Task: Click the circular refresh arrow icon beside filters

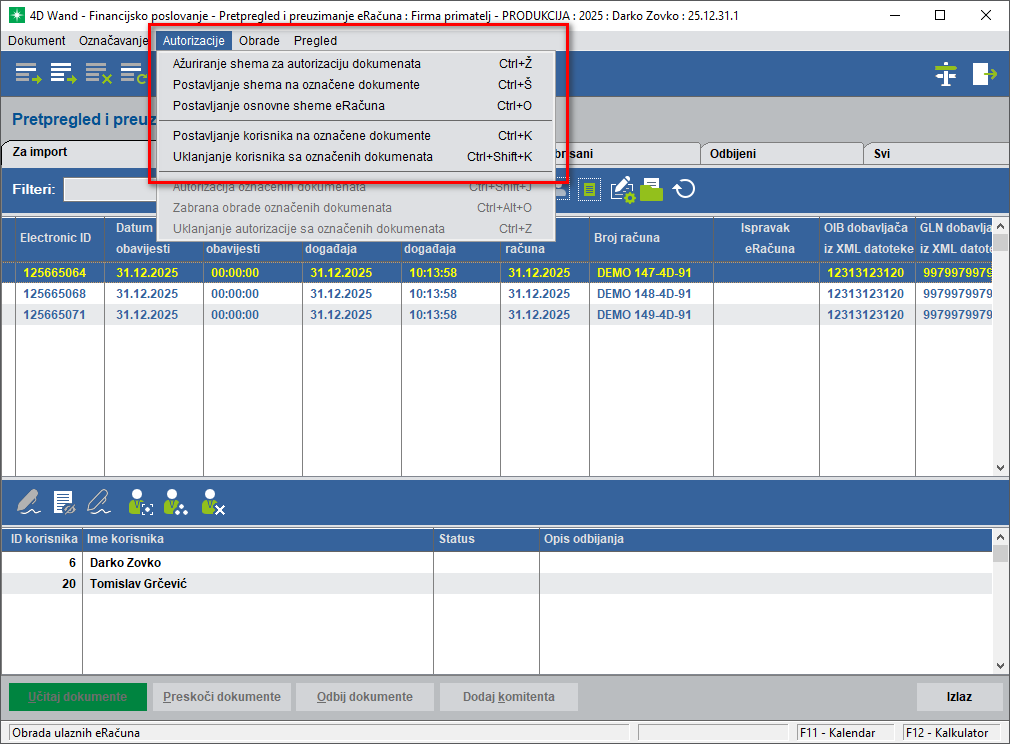Action: click(x=684, y=189)
